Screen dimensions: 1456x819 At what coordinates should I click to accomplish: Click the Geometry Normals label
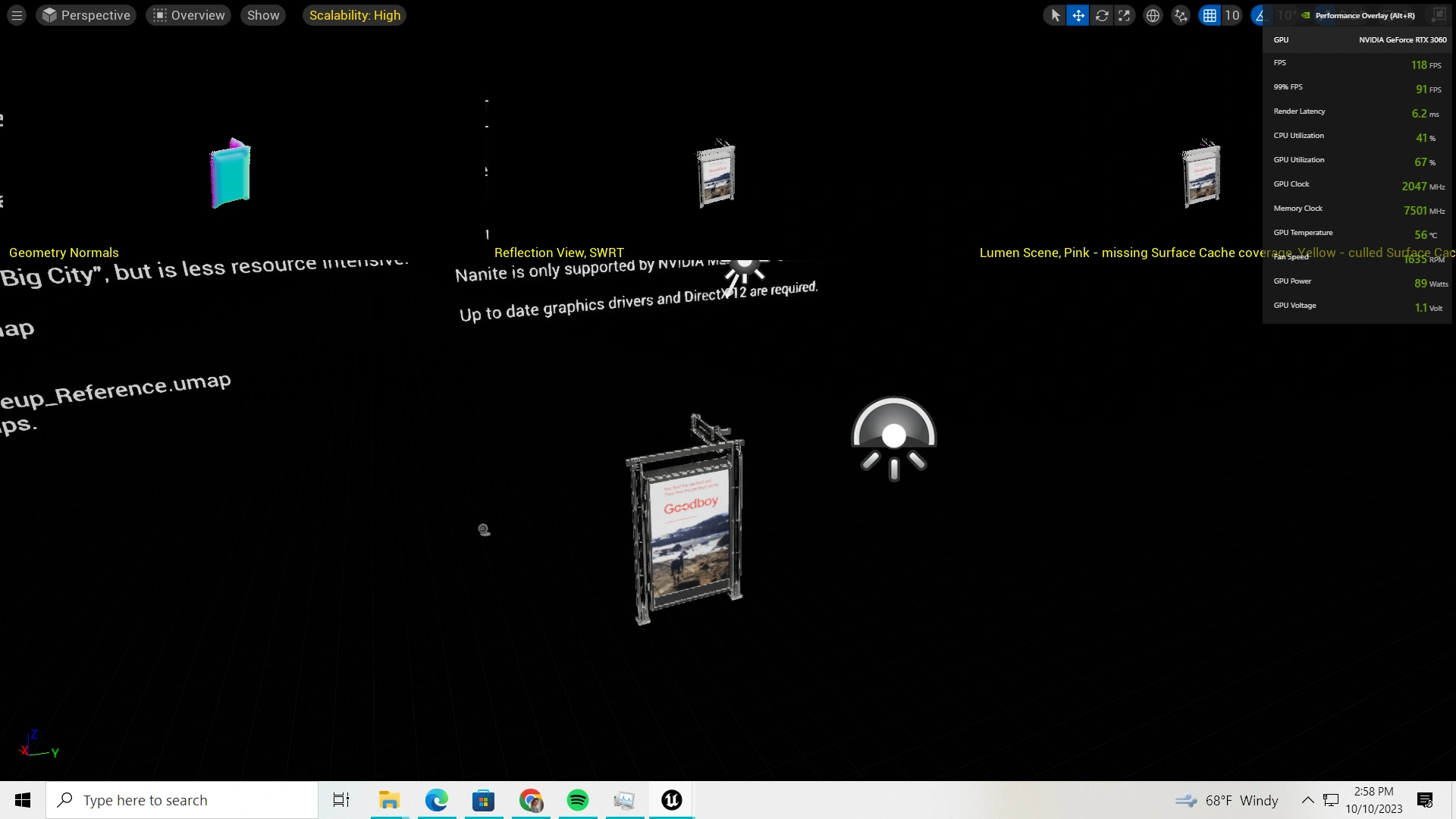click(x=64, y=253)
